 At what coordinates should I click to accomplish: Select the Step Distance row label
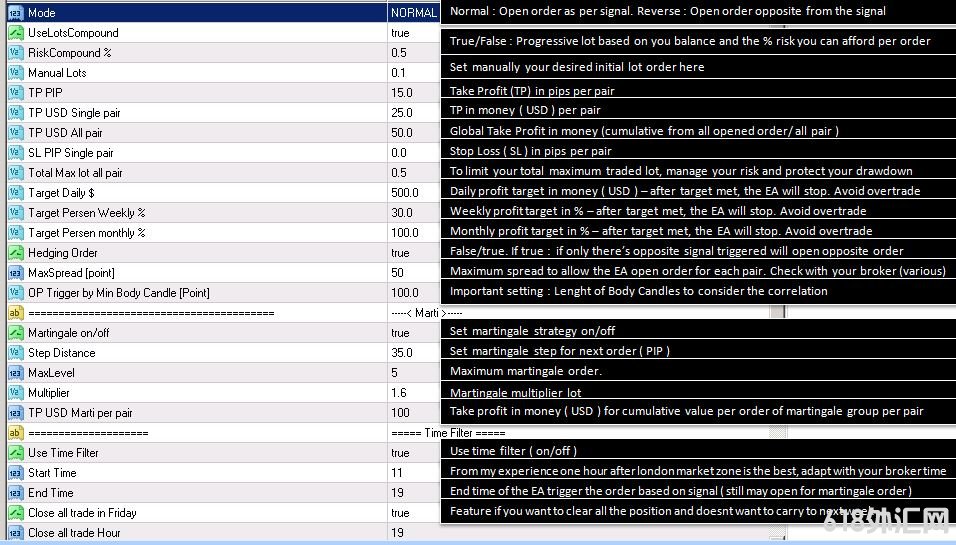(62, 353)
